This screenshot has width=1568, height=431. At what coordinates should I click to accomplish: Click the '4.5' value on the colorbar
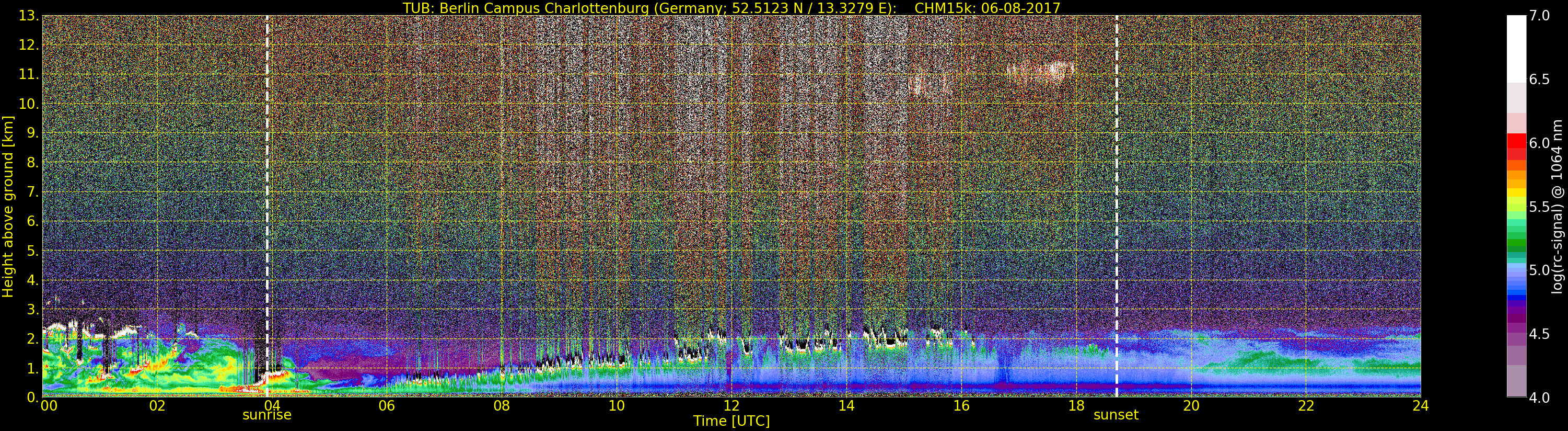(x=1539, y=334)
